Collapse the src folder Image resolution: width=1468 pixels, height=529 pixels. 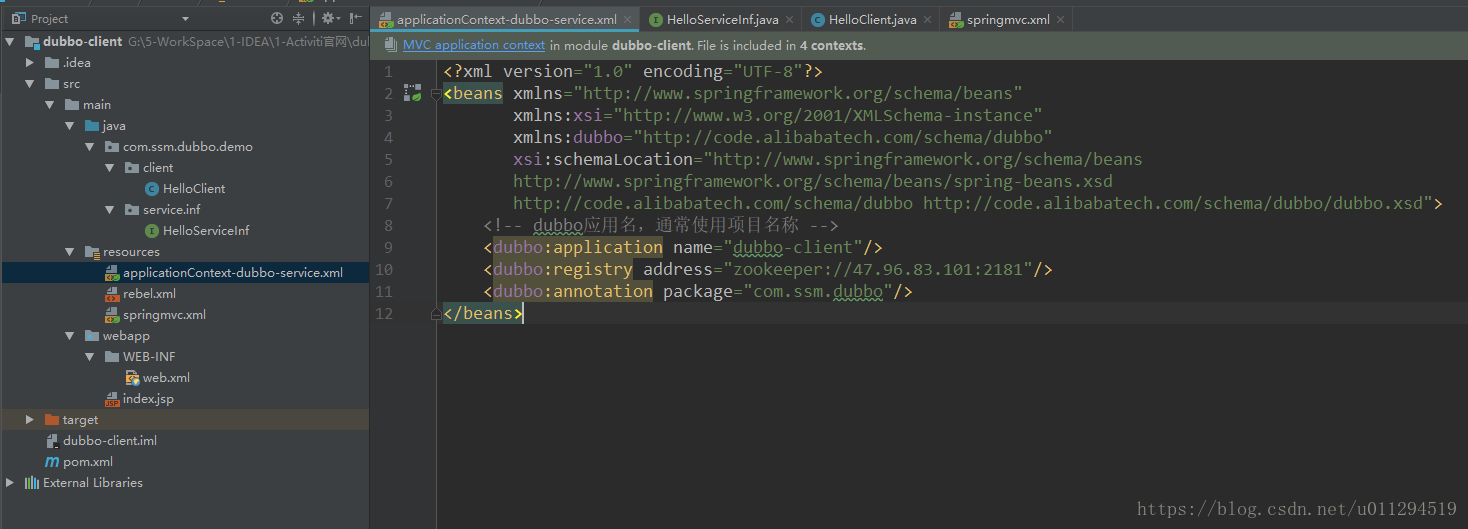point(30,84)
